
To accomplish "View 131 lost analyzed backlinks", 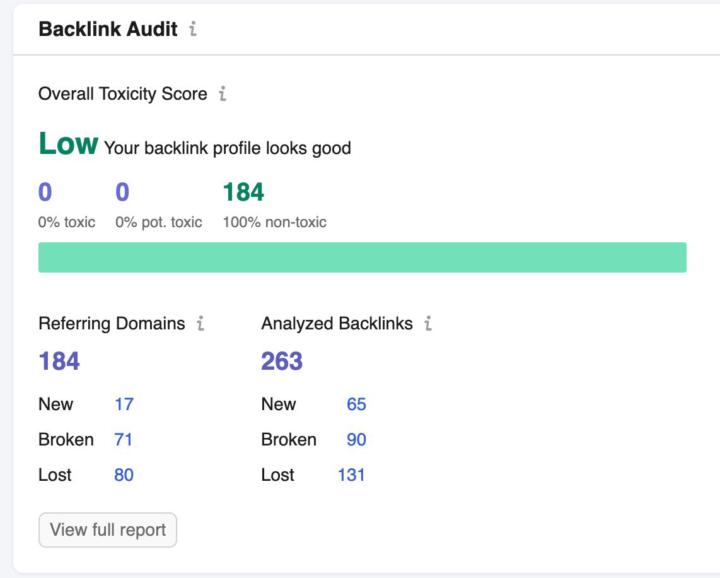I will point(352,475).
